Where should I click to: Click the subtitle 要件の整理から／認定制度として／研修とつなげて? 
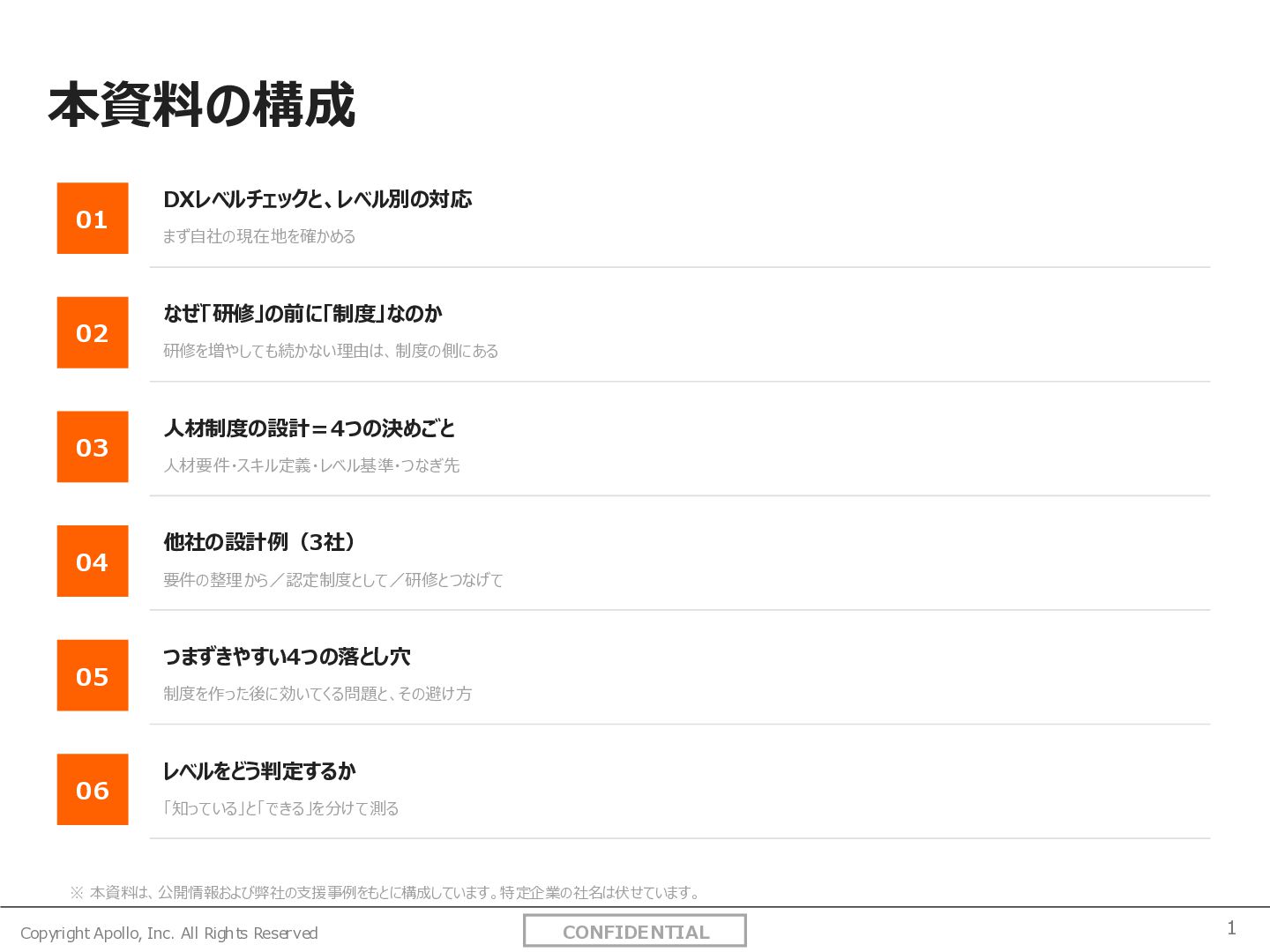333,580
